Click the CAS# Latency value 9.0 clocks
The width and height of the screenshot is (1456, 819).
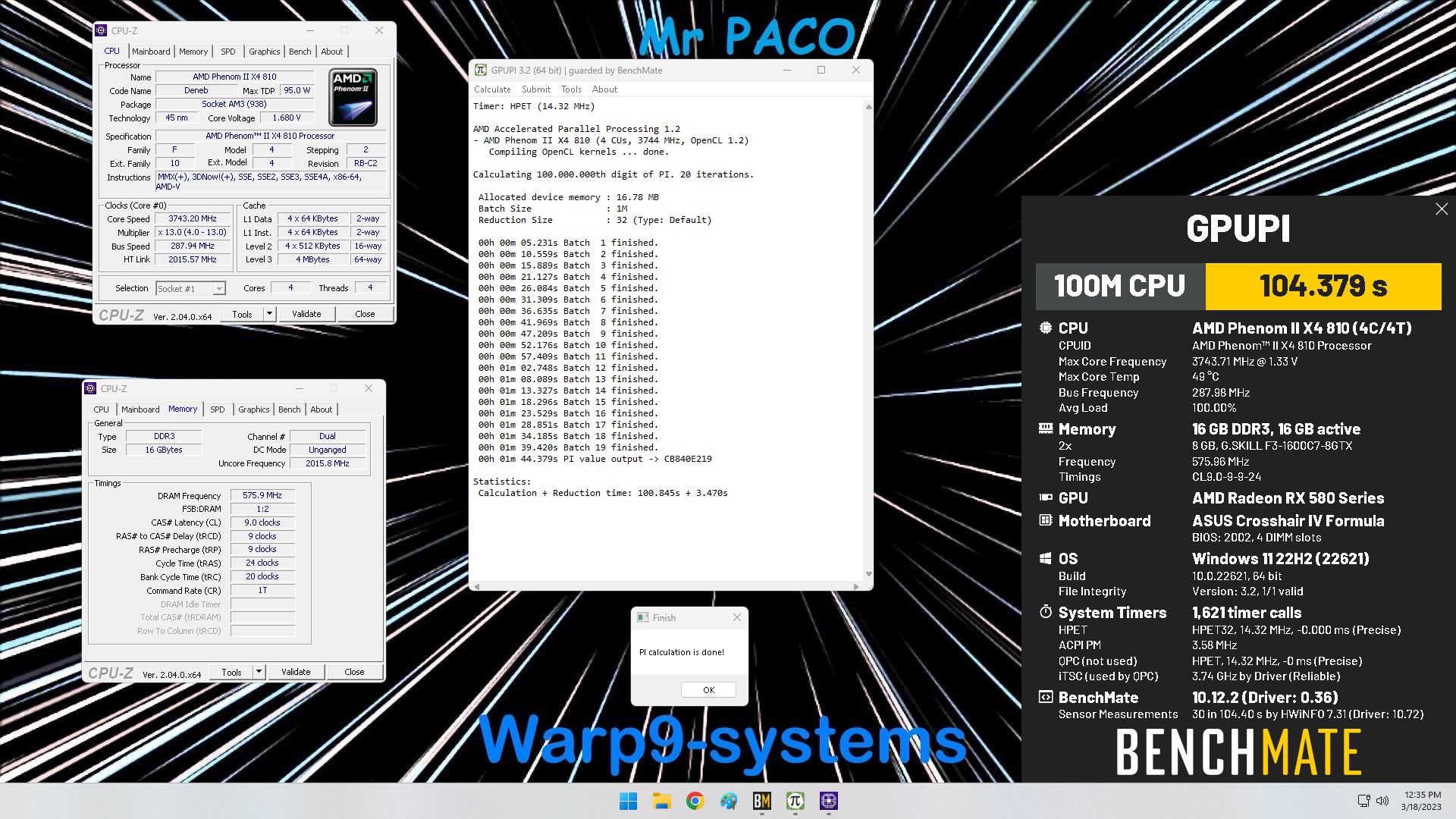[262, 522]
